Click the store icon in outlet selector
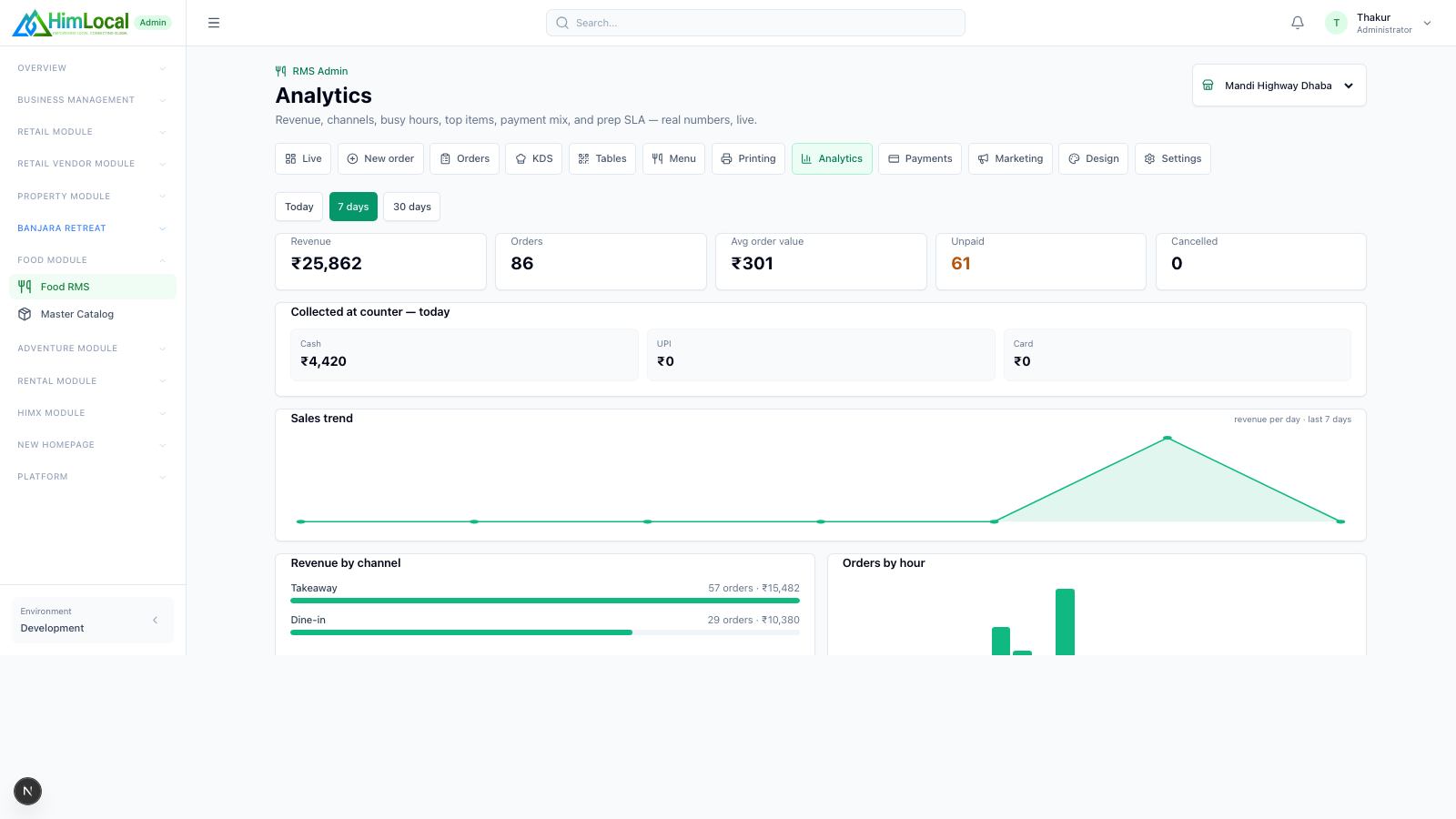This screenshot has width=1456, height=819. [x=1208, y=86]
